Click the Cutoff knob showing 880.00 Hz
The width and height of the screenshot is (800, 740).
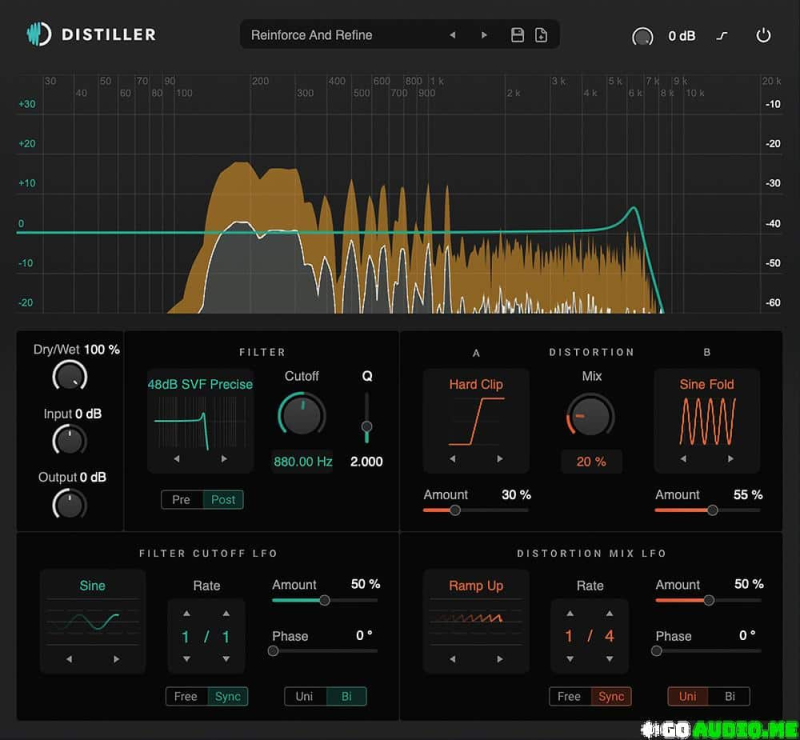(302, 415)
